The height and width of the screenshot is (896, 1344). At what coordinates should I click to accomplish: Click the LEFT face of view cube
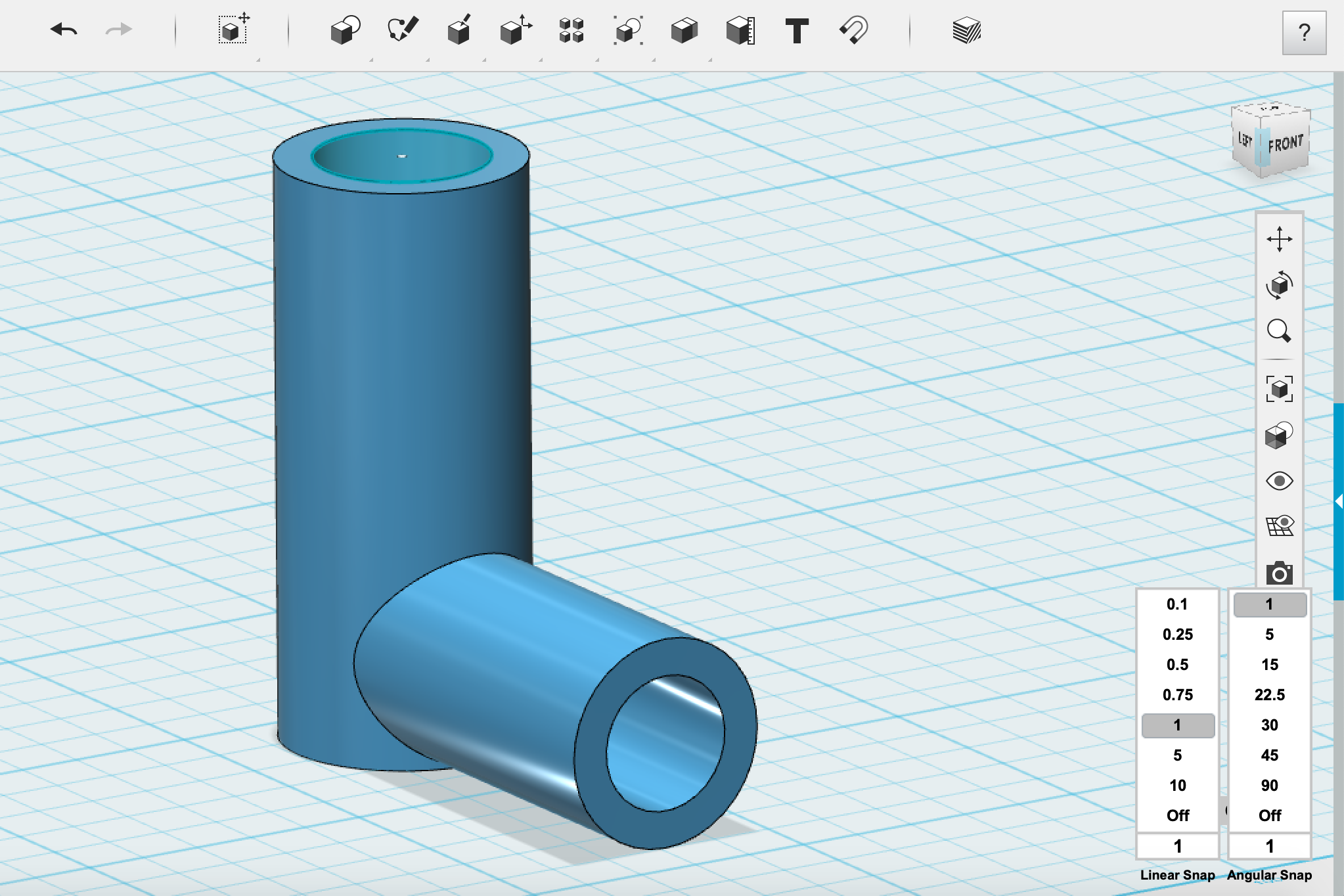[1244, 140]
